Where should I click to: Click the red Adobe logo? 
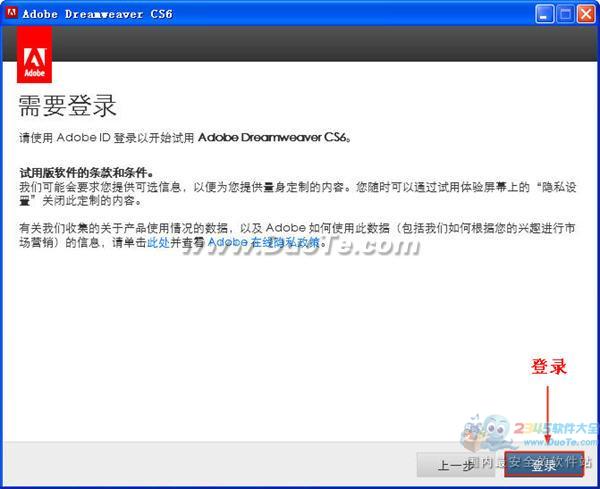34,55
